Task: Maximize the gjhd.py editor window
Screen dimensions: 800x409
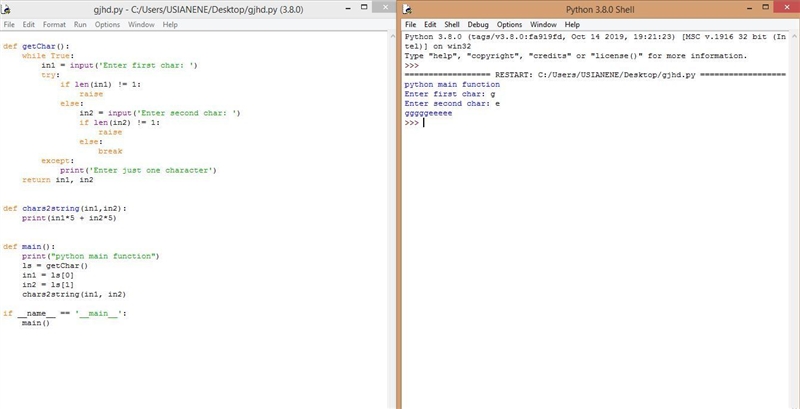Action: click(364, 8)
